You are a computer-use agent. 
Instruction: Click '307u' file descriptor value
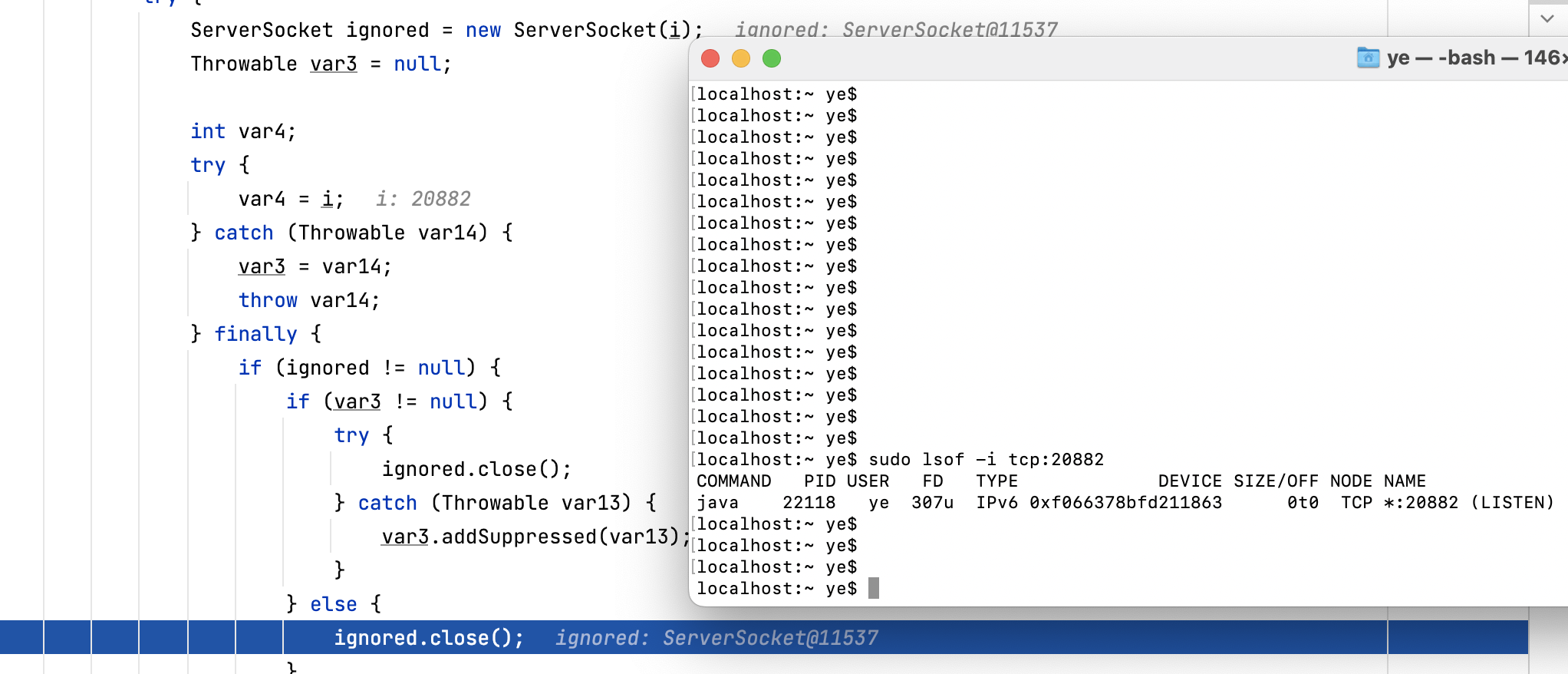(x=932, y=503)
